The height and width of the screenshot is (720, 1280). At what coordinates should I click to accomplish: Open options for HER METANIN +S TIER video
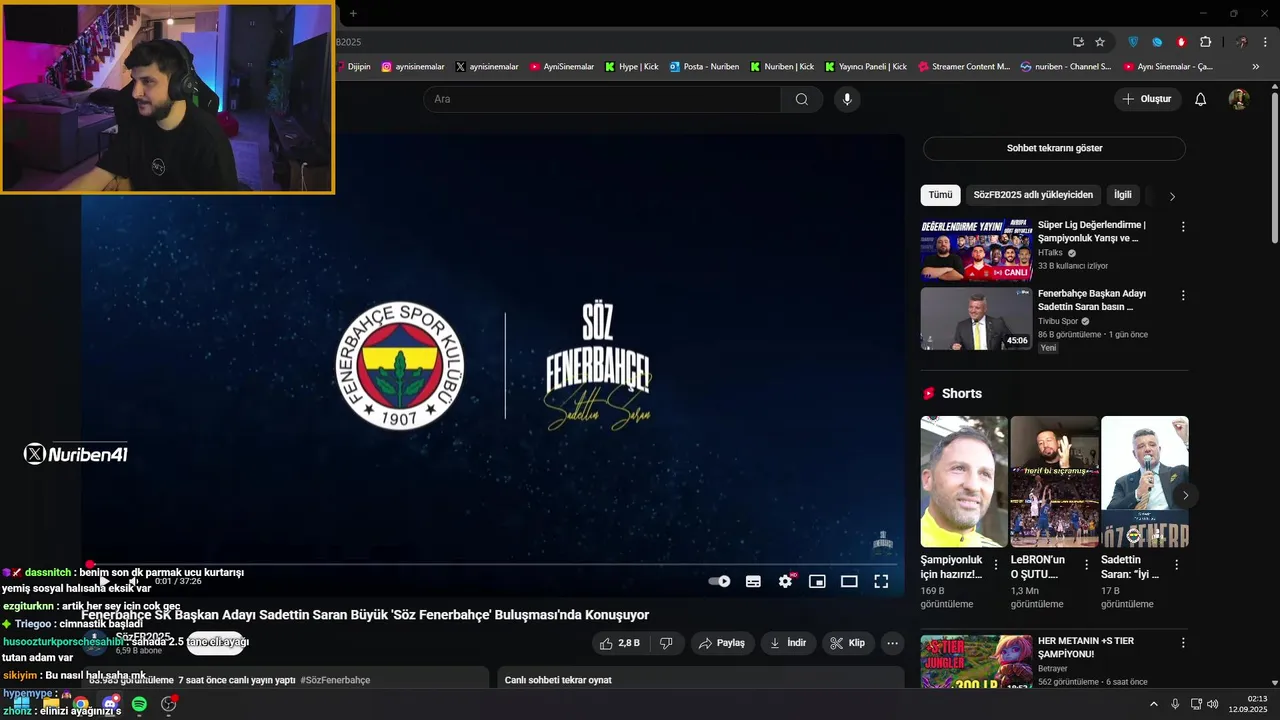[1183, 643]
